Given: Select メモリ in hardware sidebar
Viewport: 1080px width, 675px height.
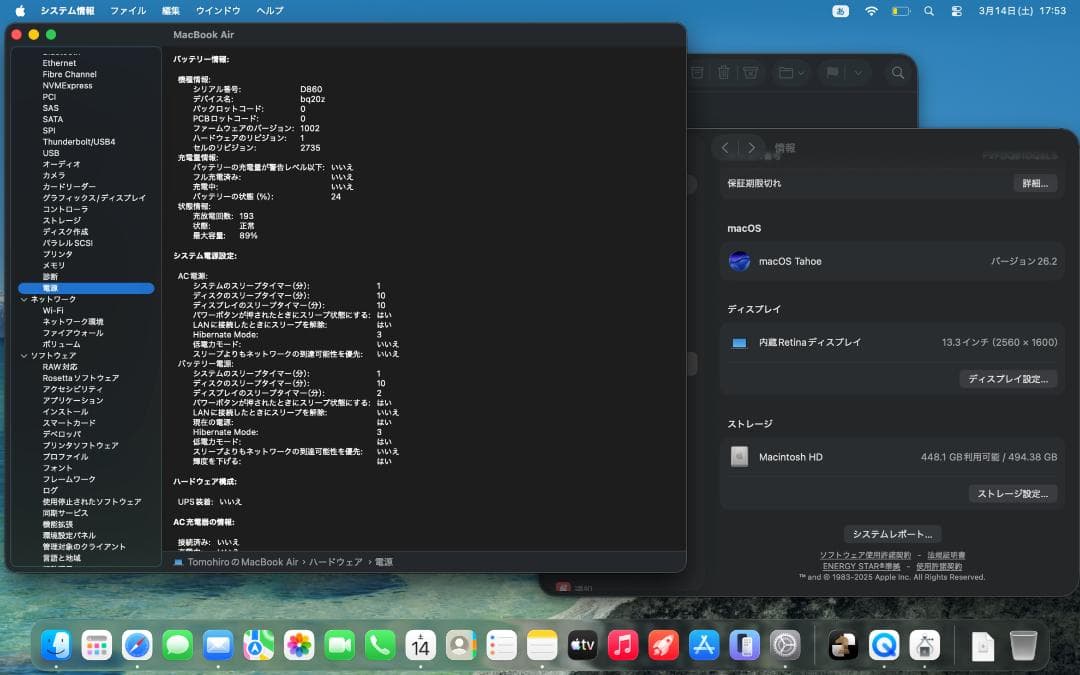Looking at the screenshot, I should point(54,265).
